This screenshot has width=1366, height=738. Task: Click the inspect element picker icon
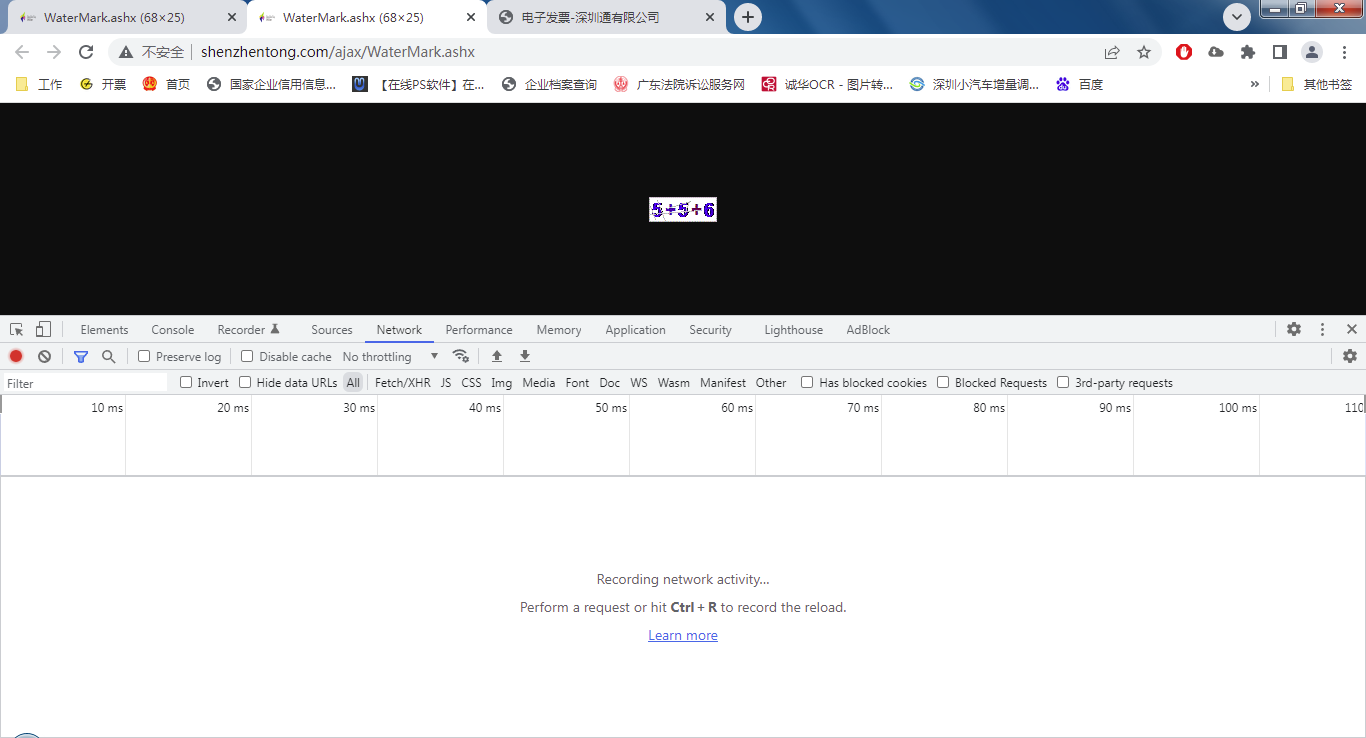(17, 329)
